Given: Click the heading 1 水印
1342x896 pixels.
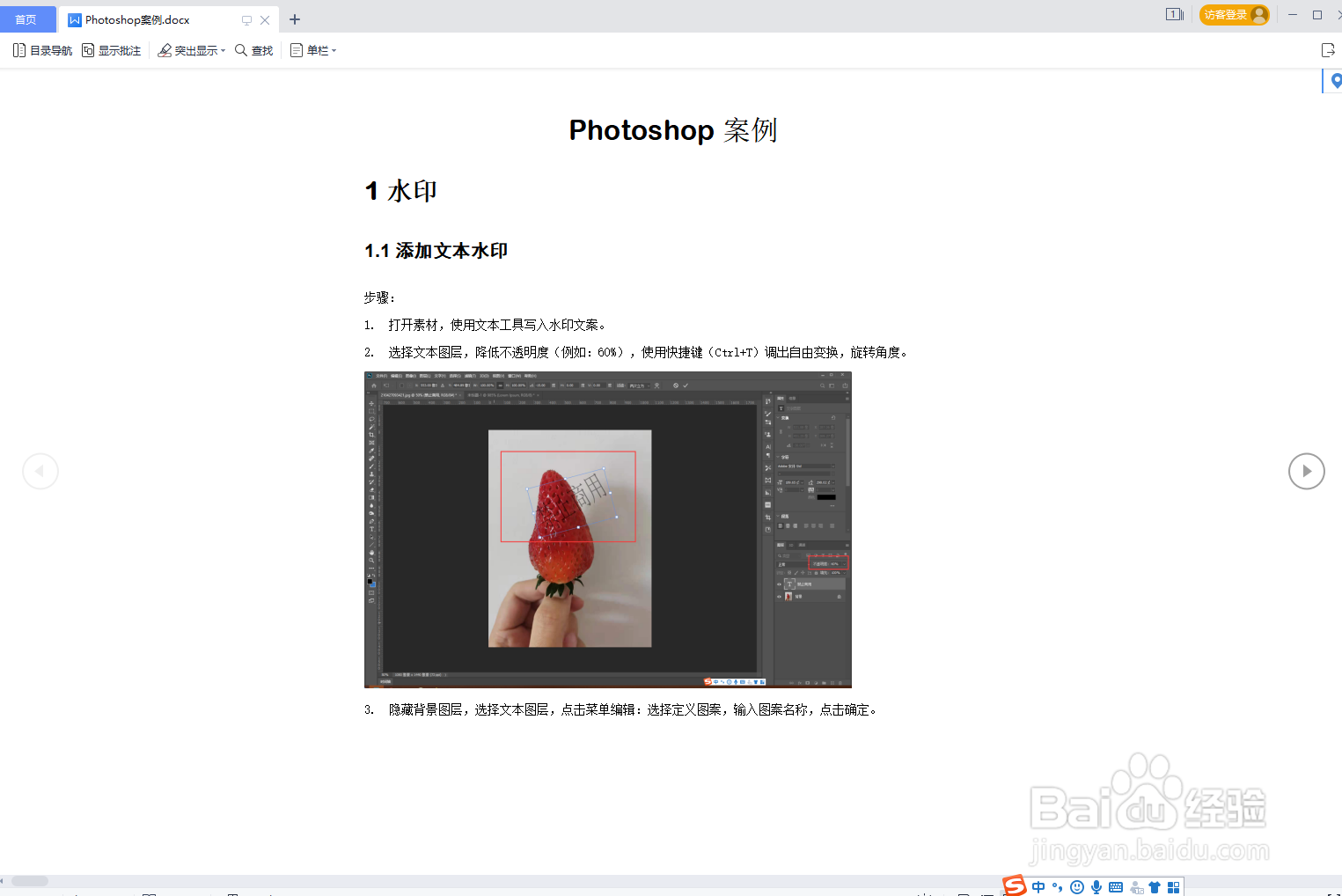Looking at the screenshot, I should [401, 191].
